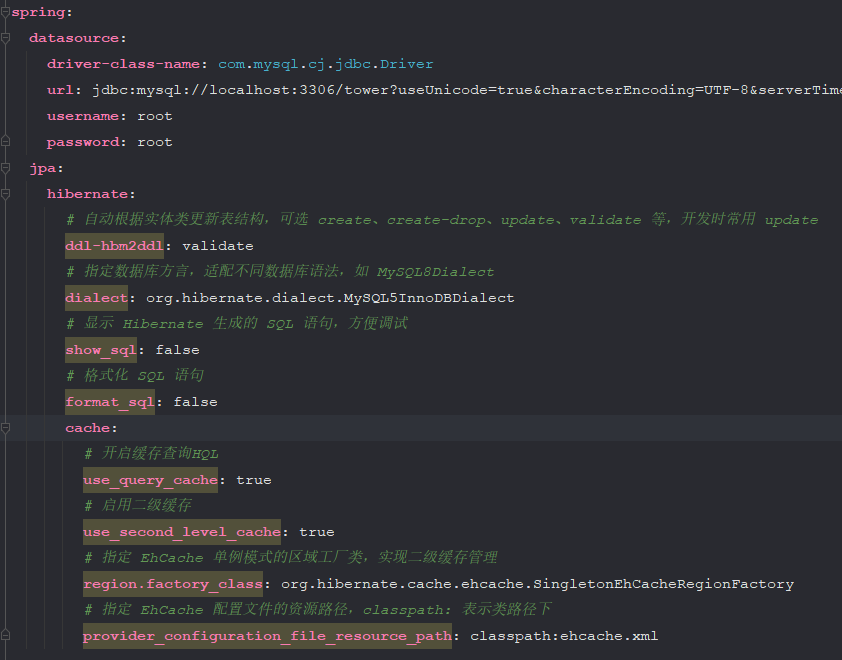The width and height of the screenshot is (842, 660).
Task: Click the comment about Hibernate generated SQL
Action: coord(237,323)
